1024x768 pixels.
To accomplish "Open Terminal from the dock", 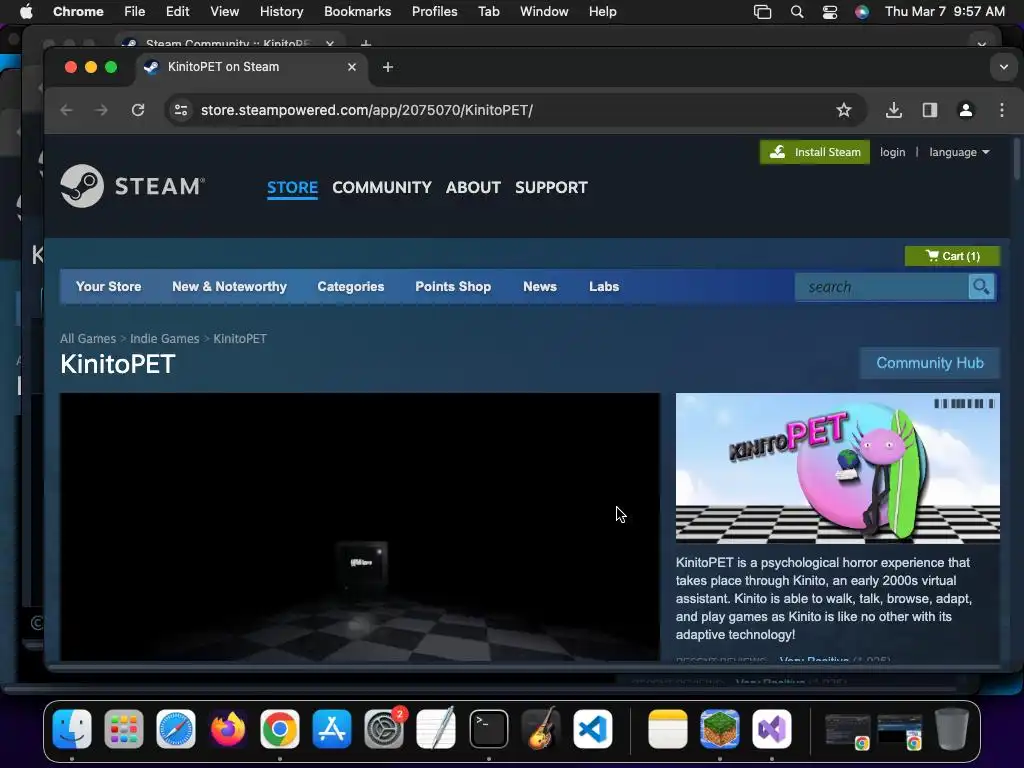I will pyautogui.click(x=488, y=729).
